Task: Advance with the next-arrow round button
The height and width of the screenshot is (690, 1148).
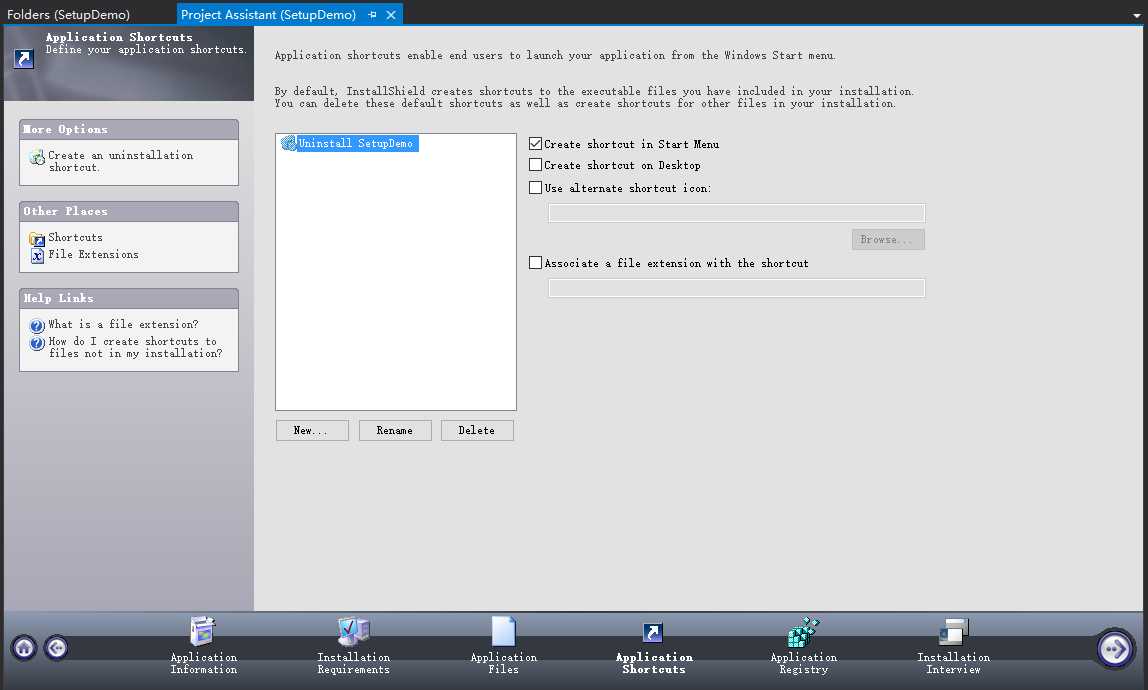Action: click(x=1115, y=648)
